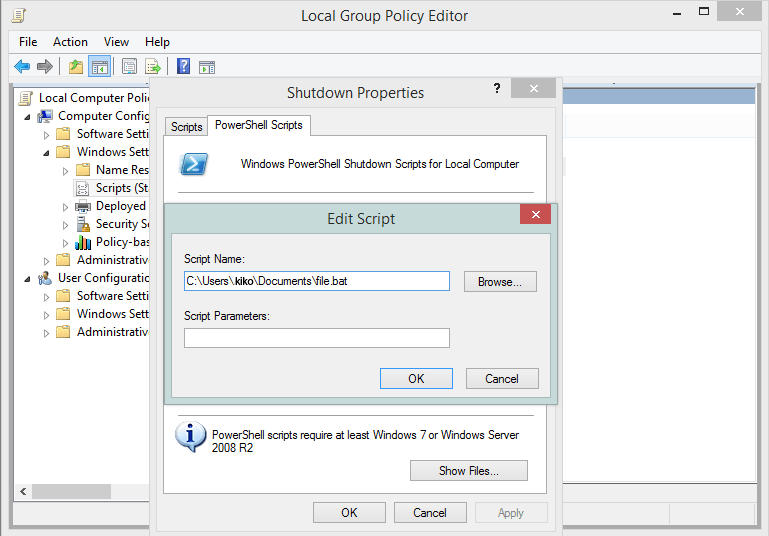Expand Administrative Templates under User Configuration

click(47, 333)
